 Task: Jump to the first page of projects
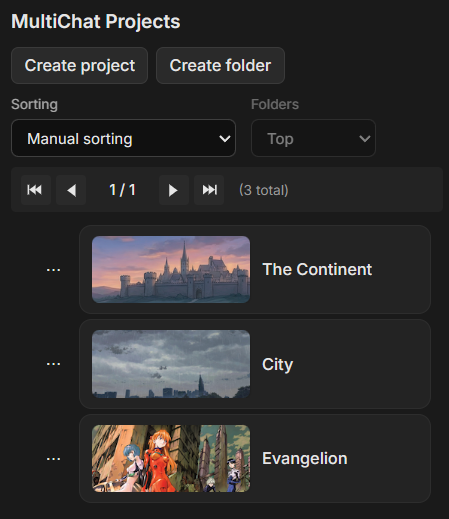[x=36, y=190]
